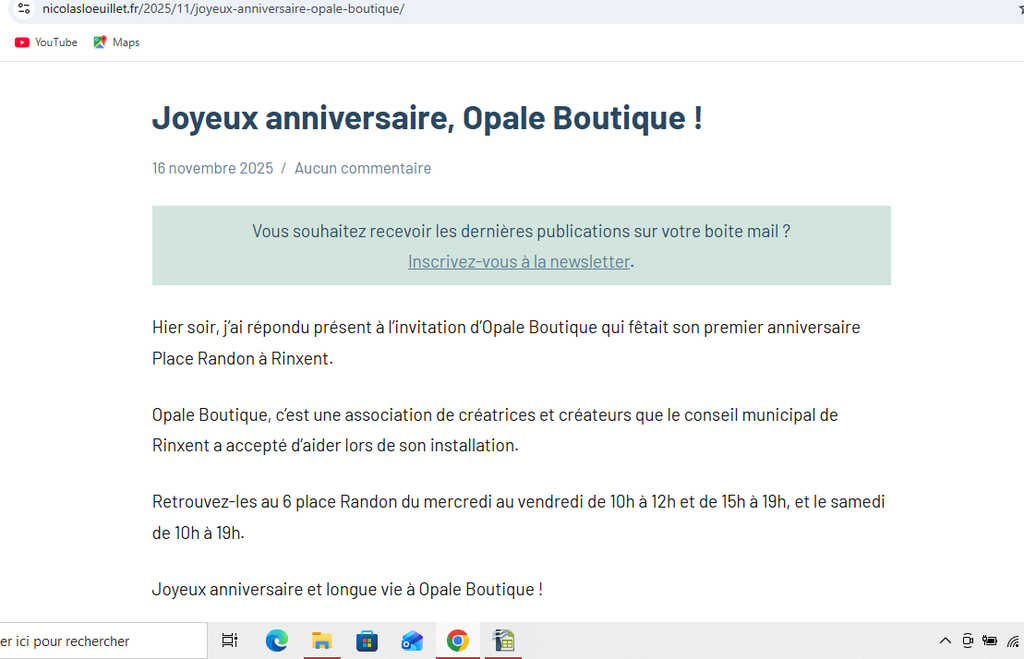The image size is (1024, 659).
Task: Switch to Google Chrome in the taskbar
Action: pyautogui.click(x=458, y=641)
